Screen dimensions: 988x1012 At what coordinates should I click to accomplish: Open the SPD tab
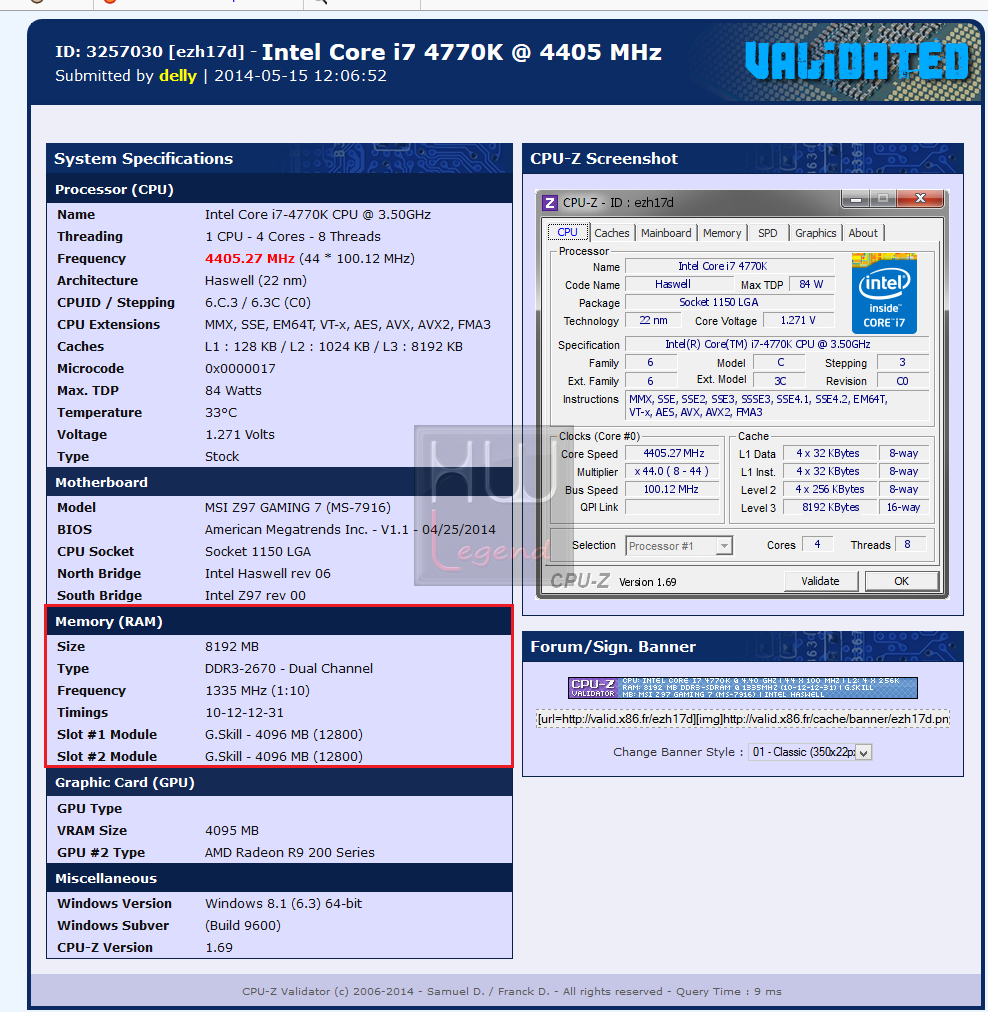click(x=767, y=233)
